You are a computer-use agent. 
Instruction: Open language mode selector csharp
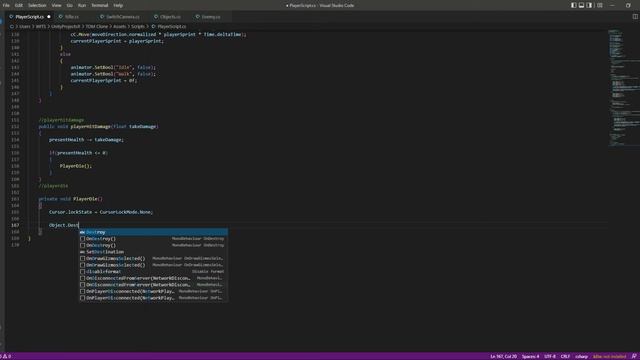(x=581, y=356)
